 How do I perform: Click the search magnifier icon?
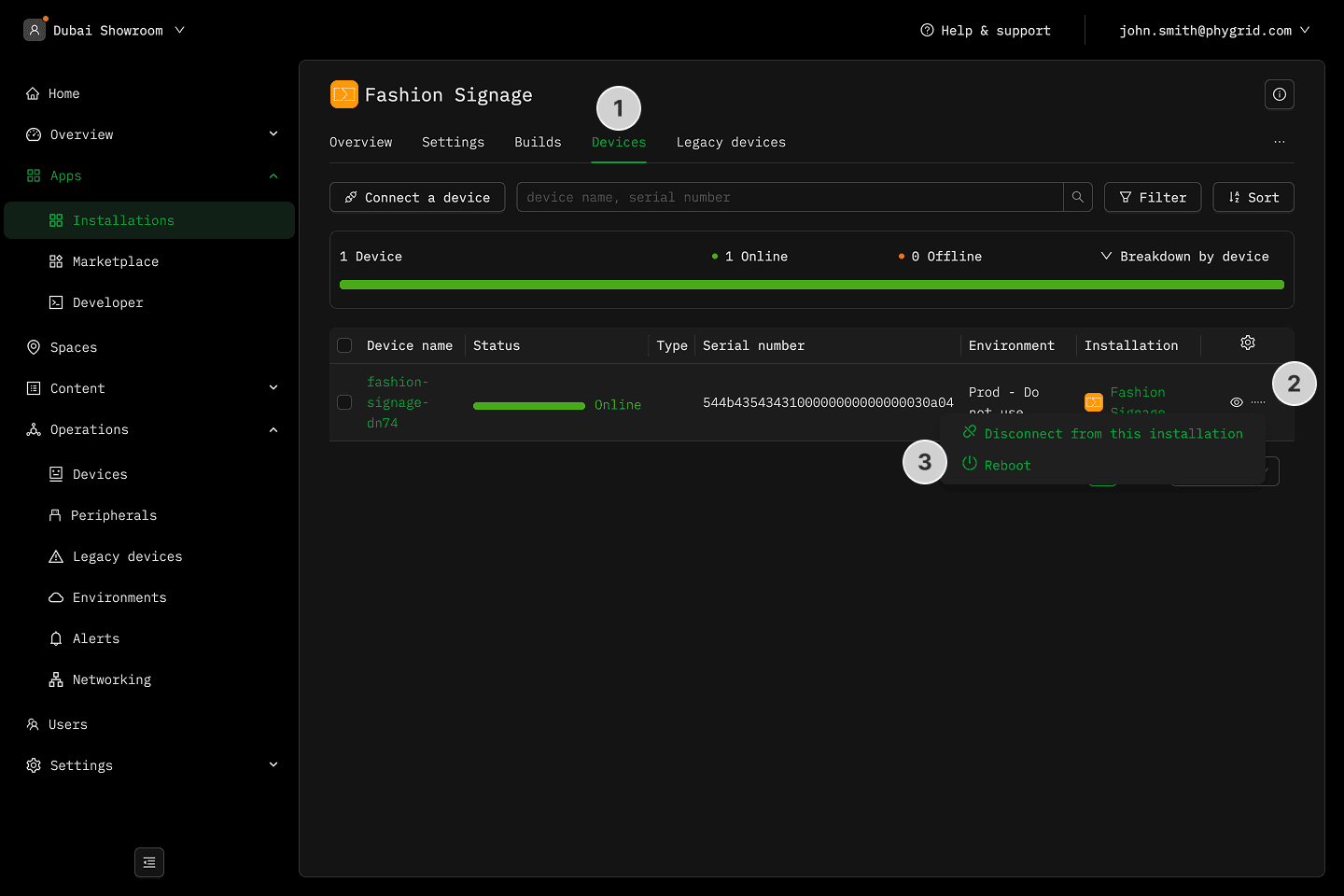1077,197
